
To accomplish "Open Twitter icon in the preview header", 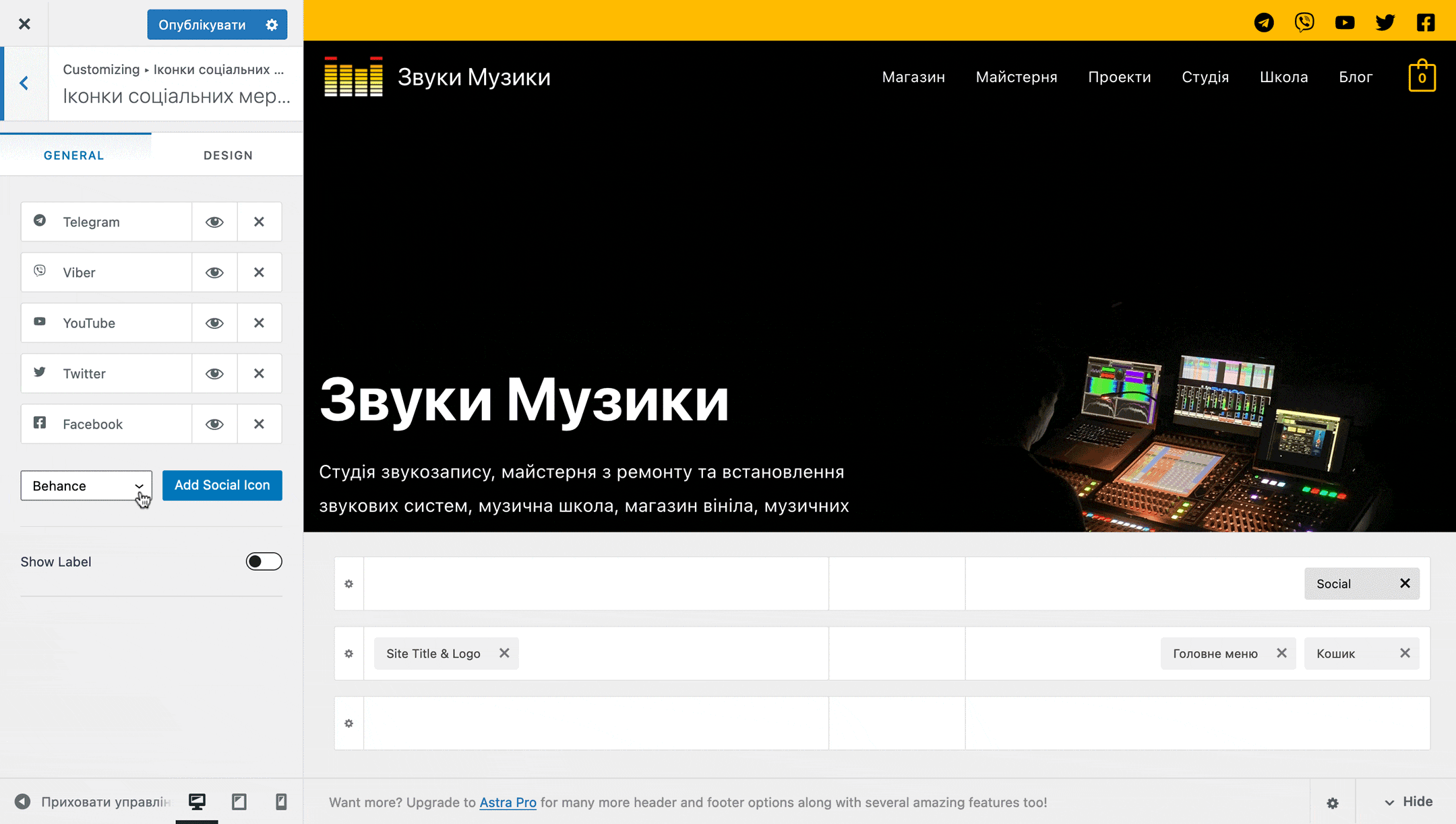I will (1385, 22).
